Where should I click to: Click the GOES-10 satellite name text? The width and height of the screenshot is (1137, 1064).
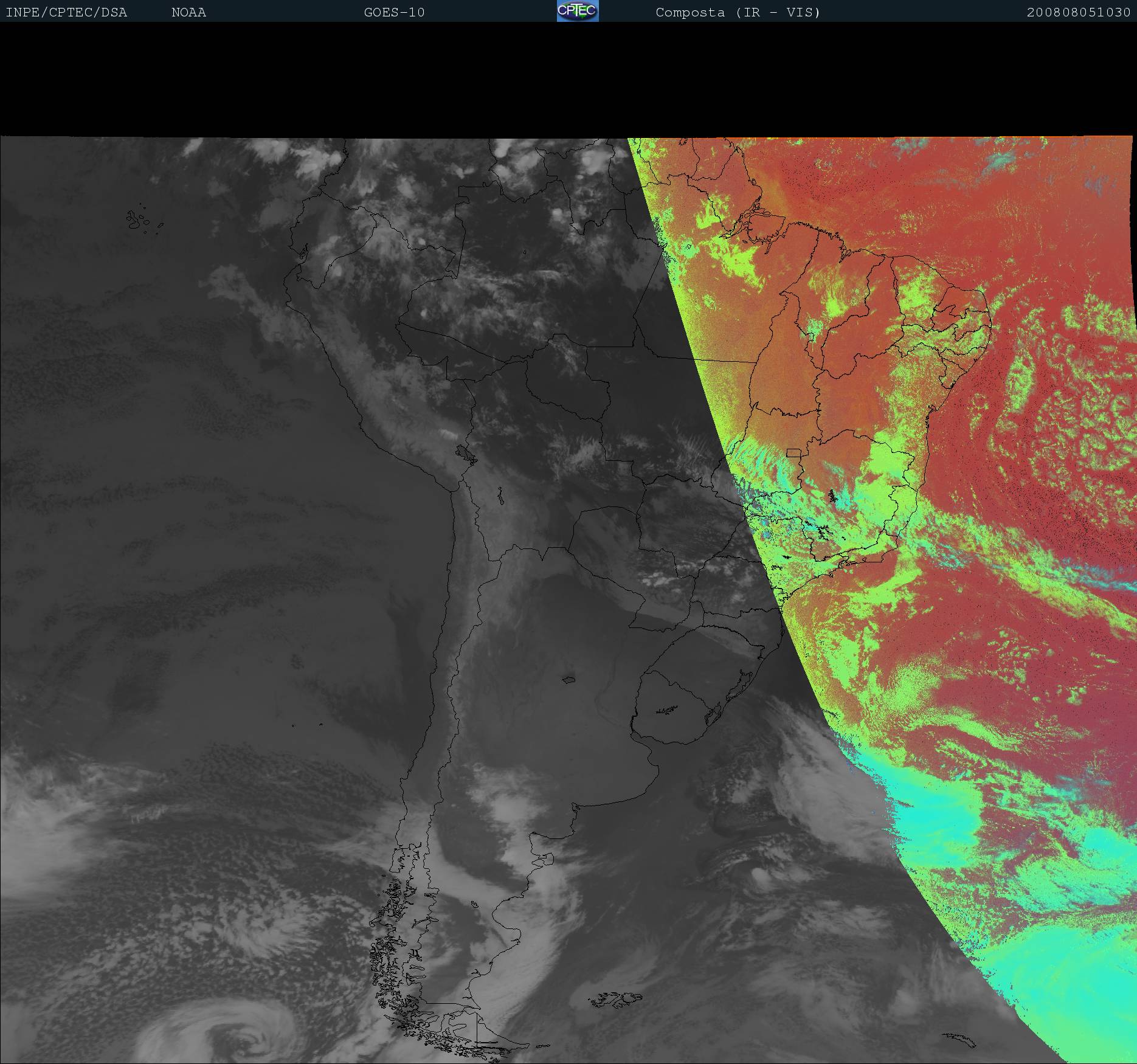[394, 13]
